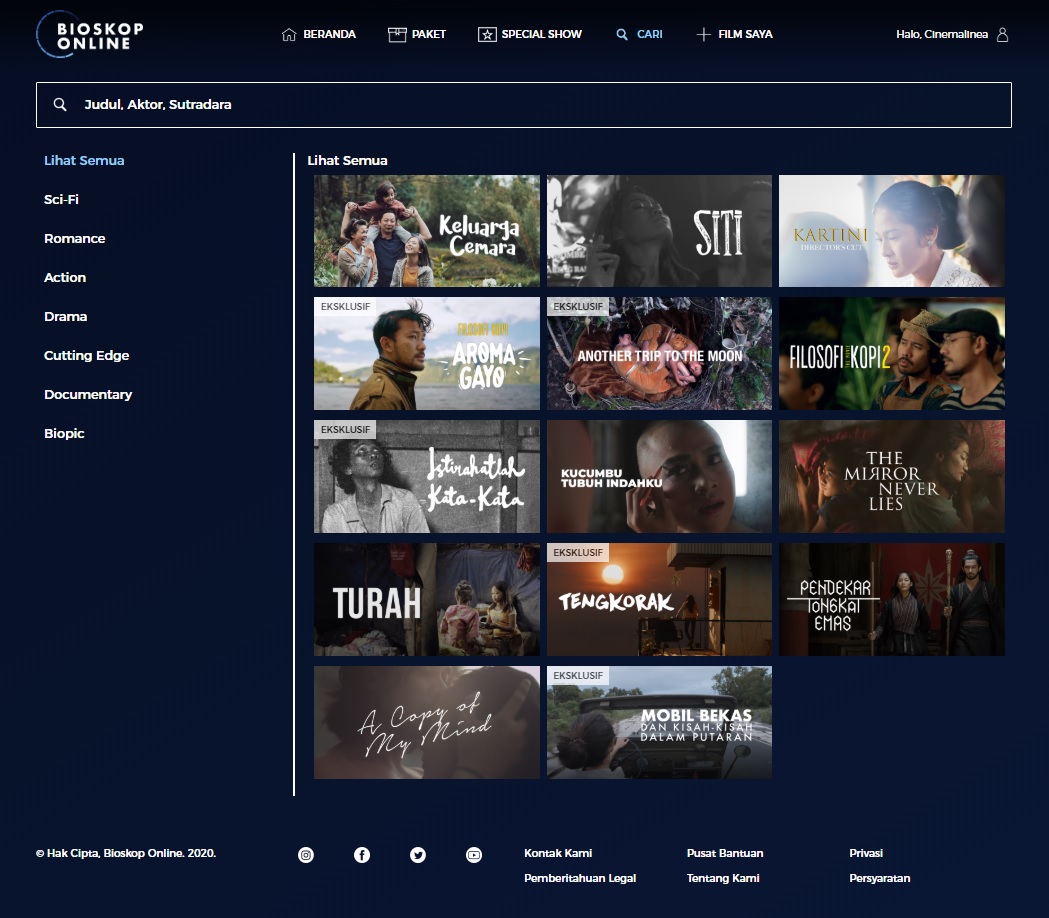Open the Kontak Kami link
Image resolution: width=1049 pixels, height=918 pixels.
558,853
